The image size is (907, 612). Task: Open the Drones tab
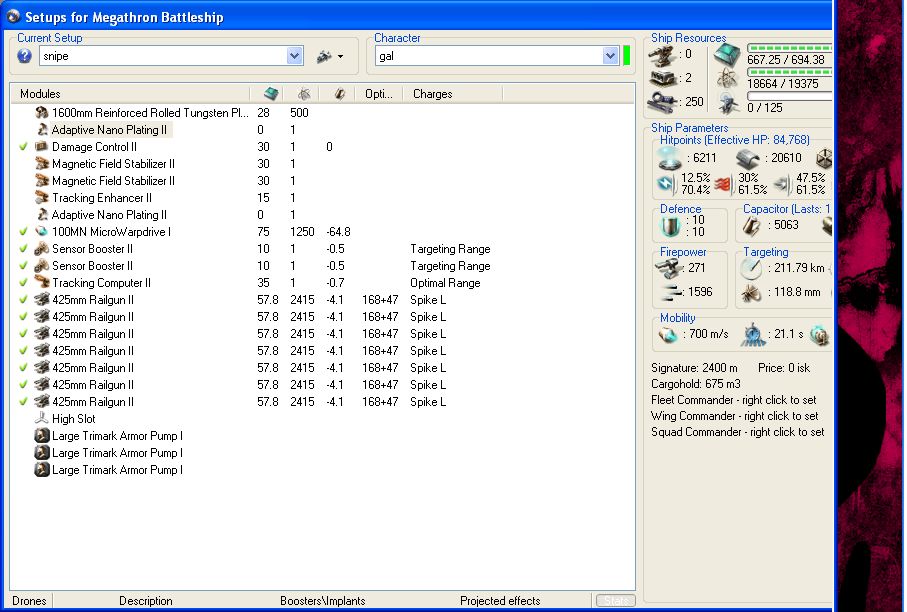coord(29,601)
